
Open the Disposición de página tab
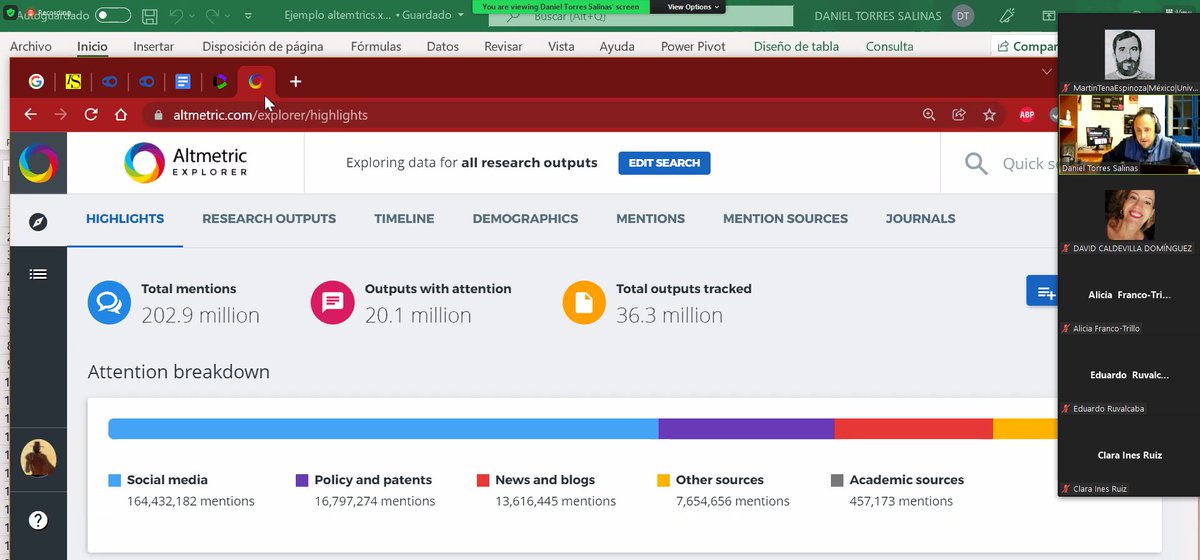[x=265, y=46]
